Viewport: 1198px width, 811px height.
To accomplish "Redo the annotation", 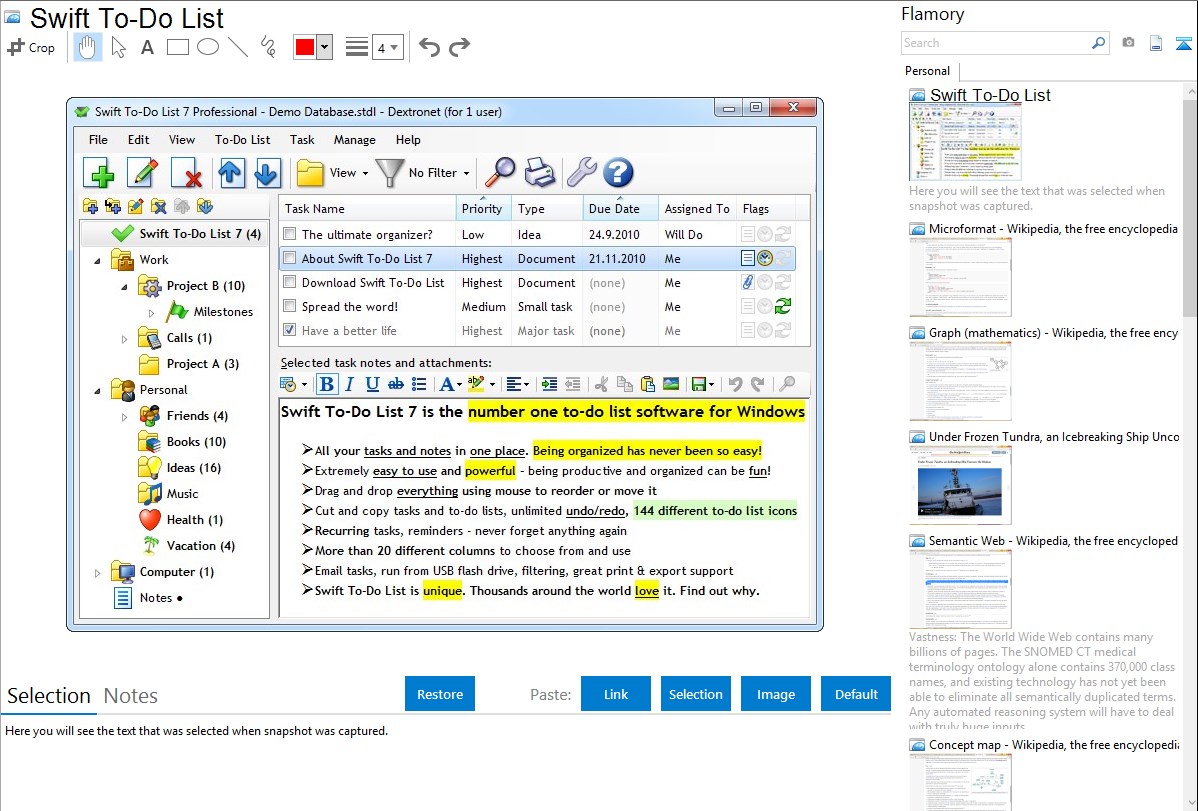I will [x=459, y=47].
